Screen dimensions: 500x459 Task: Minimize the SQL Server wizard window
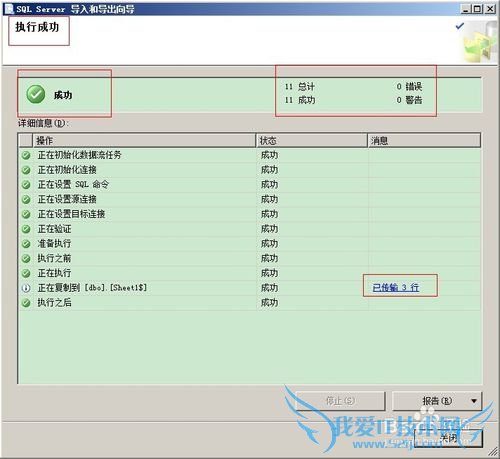pyautogui.click(x=466, y=9)
